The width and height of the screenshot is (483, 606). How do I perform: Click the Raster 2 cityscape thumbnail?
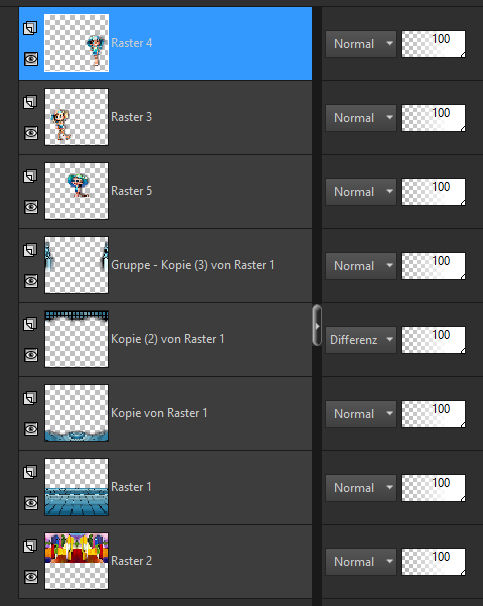[77, 561]
